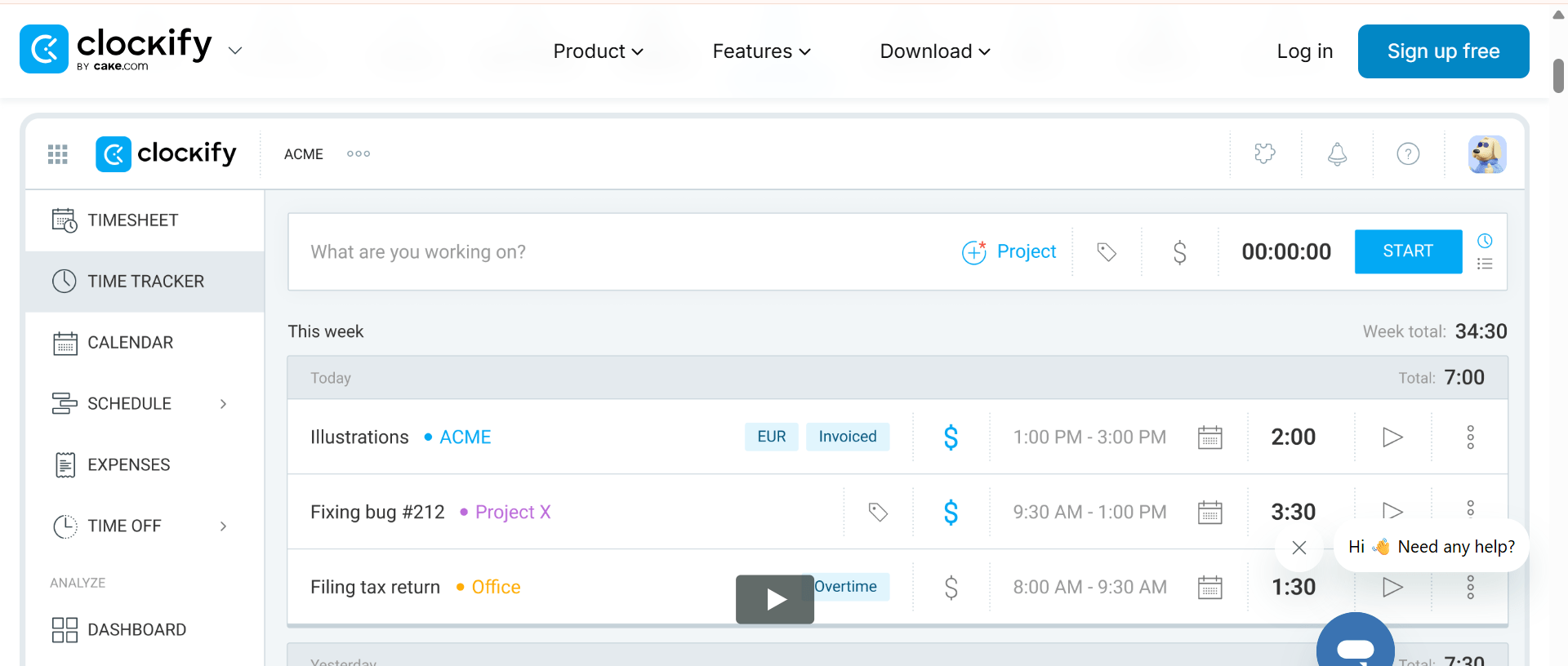Add tag to Fixing bug #212 entry
The image size is (1568, 666).
coord(878,513)
